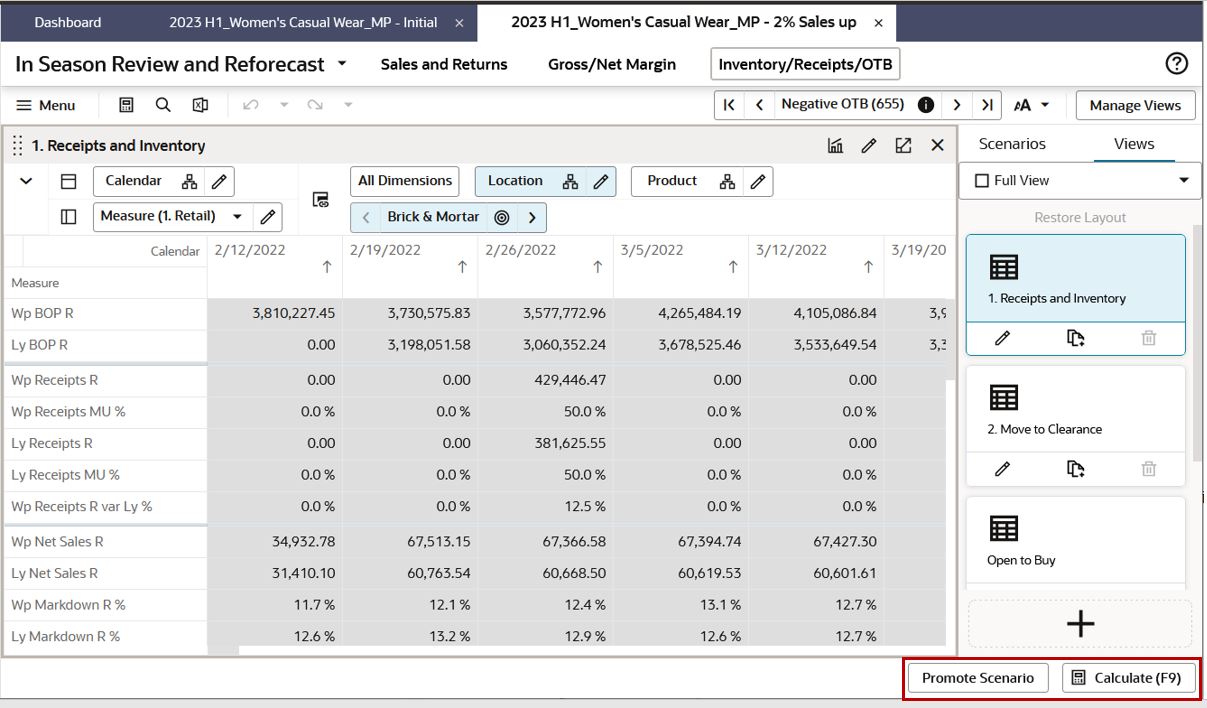Click the search magnifier icon in toolbar

pos(163,105)
